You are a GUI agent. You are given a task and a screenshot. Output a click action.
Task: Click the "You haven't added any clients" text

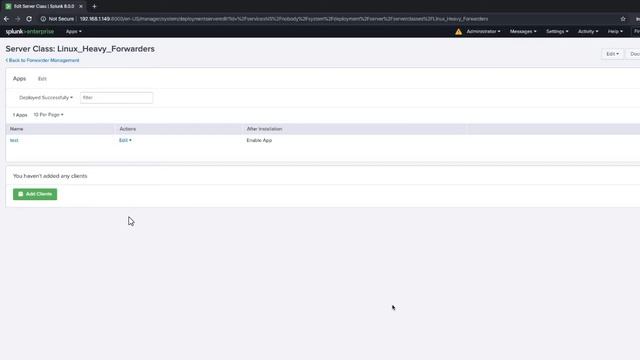(x=50, y=176)
